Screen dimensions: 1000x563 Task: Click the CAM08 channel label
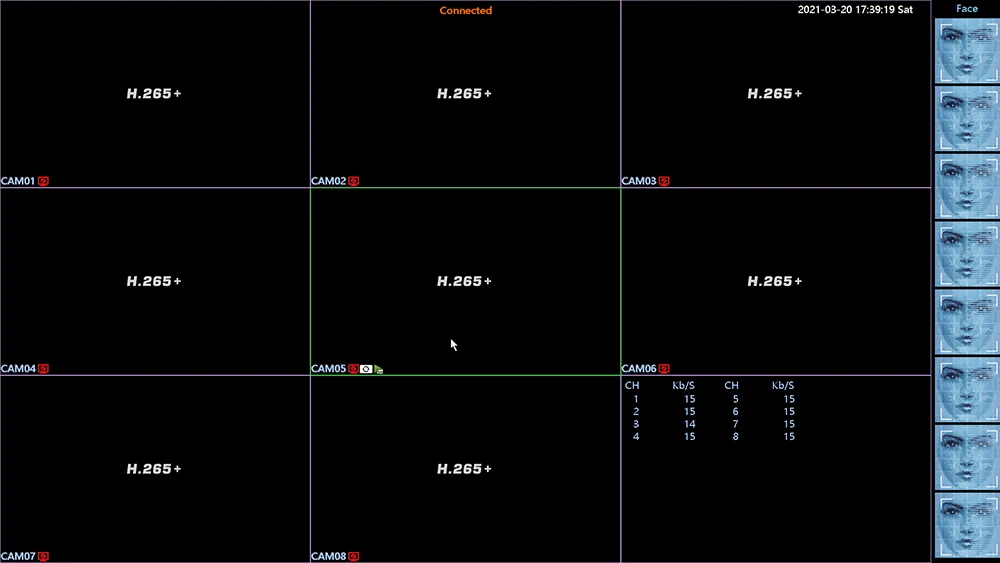(328, 556)
